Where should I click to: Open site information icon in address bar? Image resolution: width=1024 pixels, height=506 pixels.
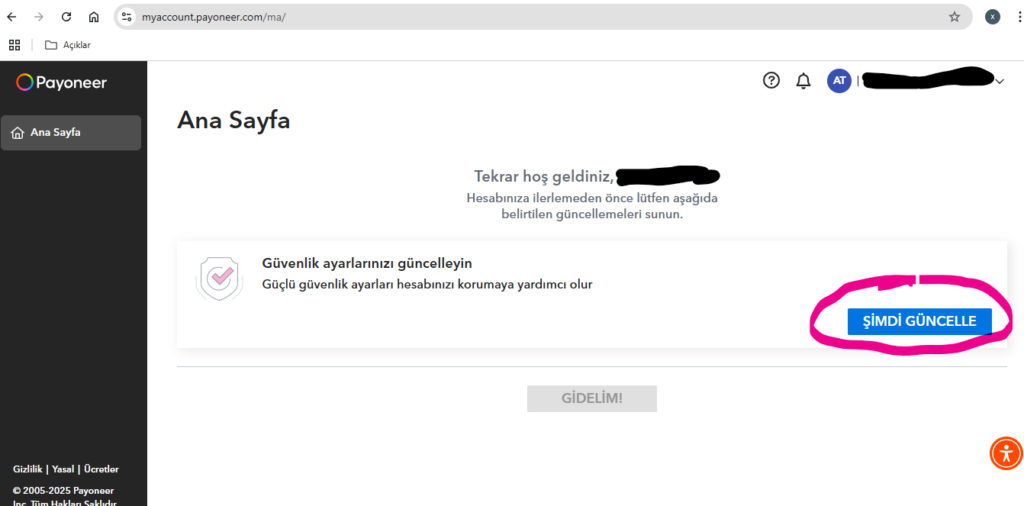[x=127, y=17]
